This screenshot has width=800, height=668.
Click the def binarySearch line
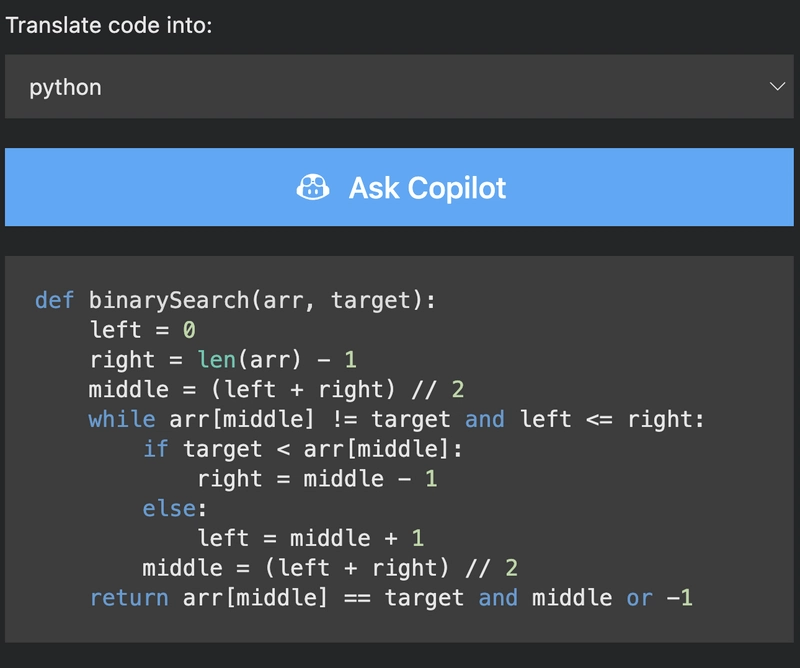tap(235, 300)
